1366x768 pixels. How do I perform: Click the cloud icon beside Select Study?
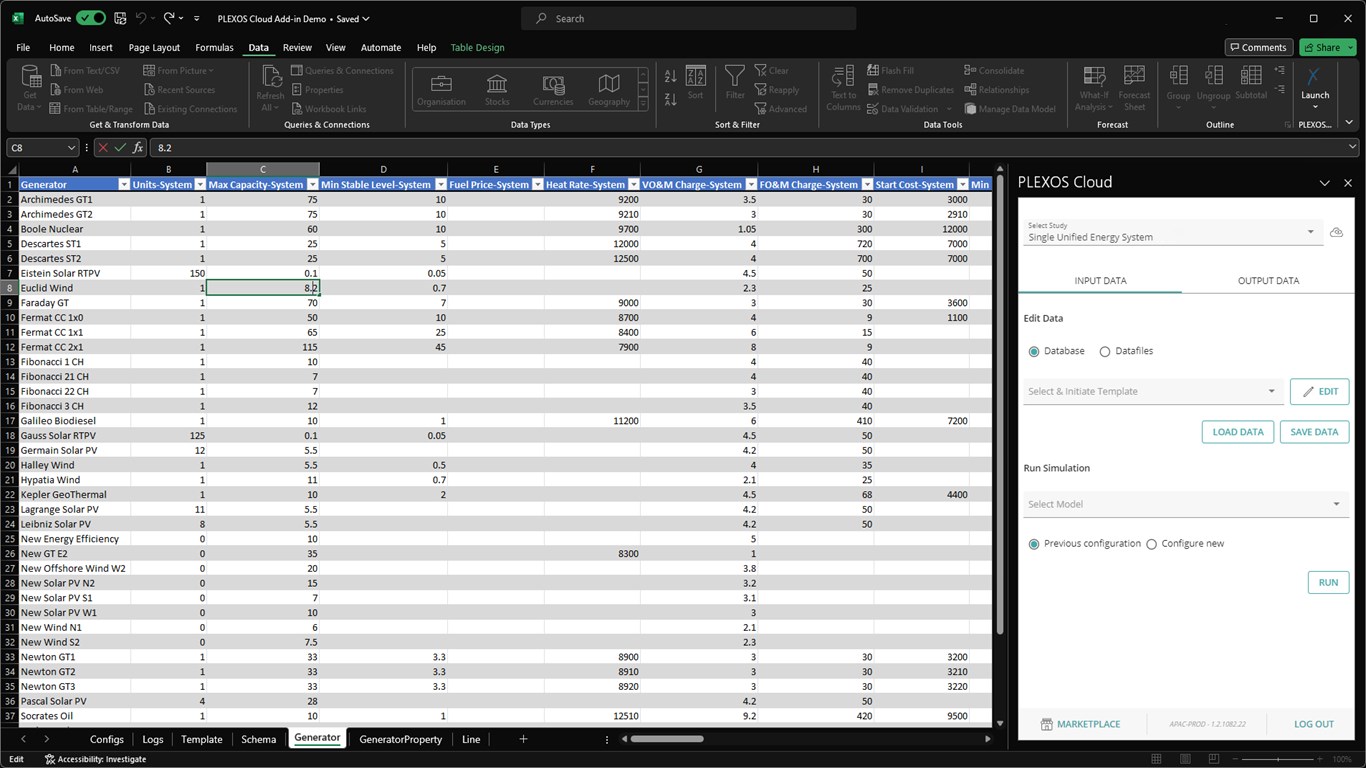pos(1336,232)
